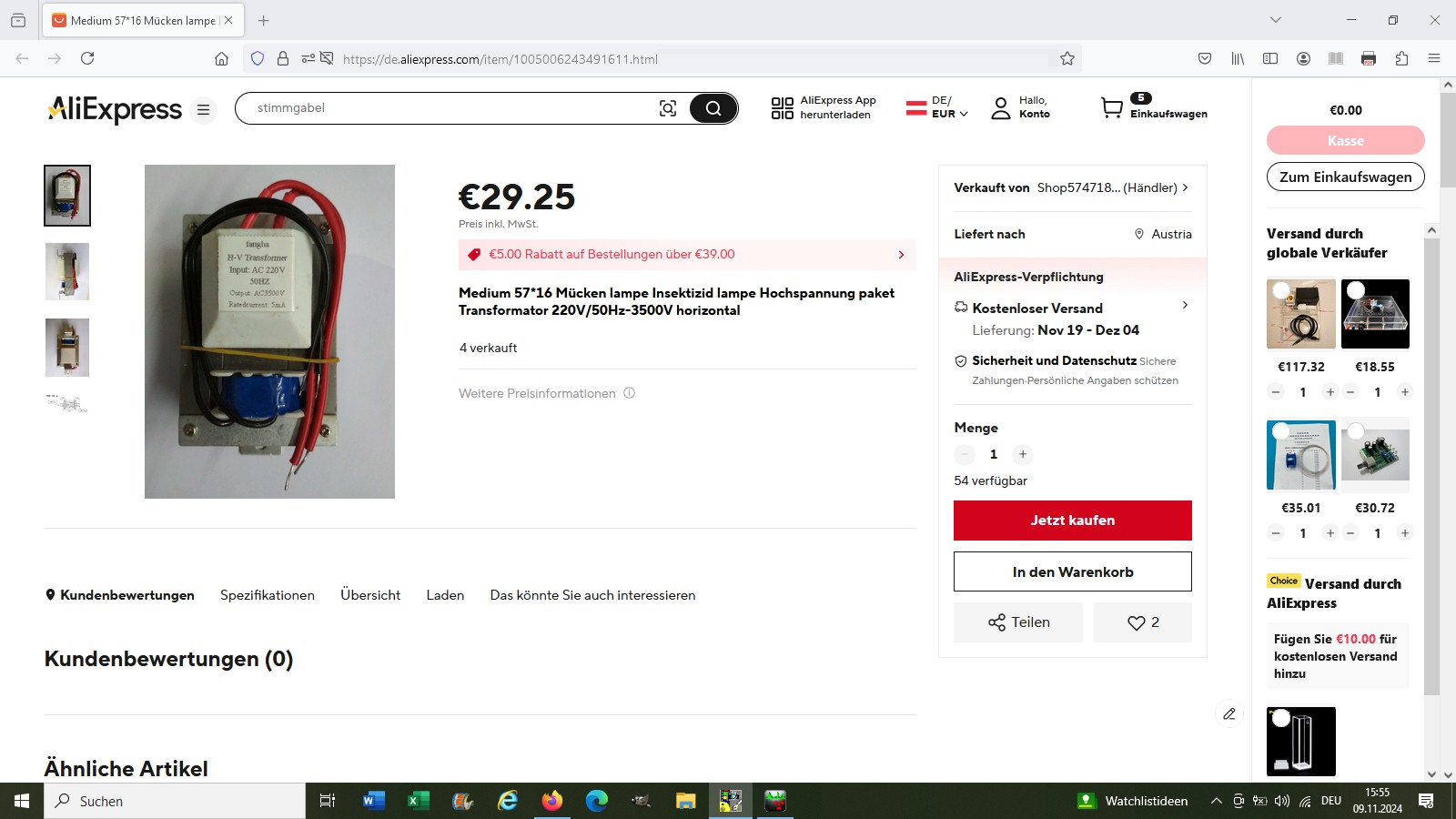Click the image search camera icon
The width and height of the screenshot is (1456, 819).
click(x=668, y=108)
